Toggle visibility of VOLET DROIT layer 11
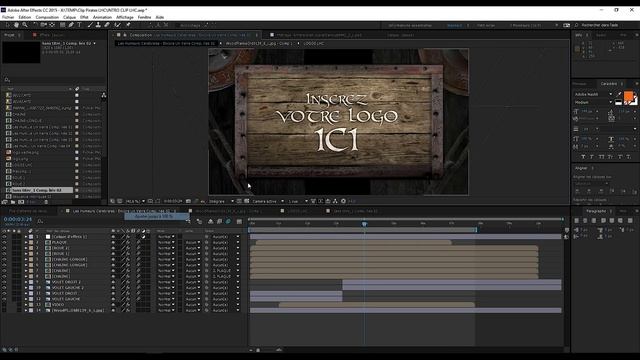This screenshot has height=360, width=640. [x=4, y=293]
